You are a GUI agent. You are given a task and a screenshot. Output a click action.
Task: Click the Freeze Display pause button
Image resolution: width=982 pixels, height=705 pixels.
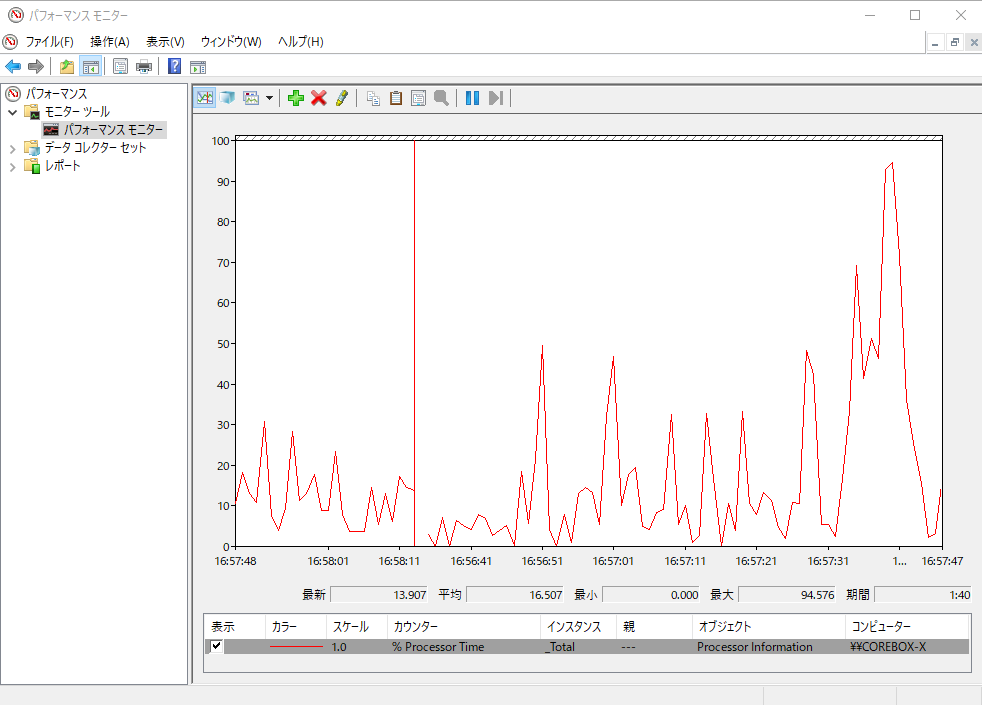pyautogui.click(x=472, y=98)
